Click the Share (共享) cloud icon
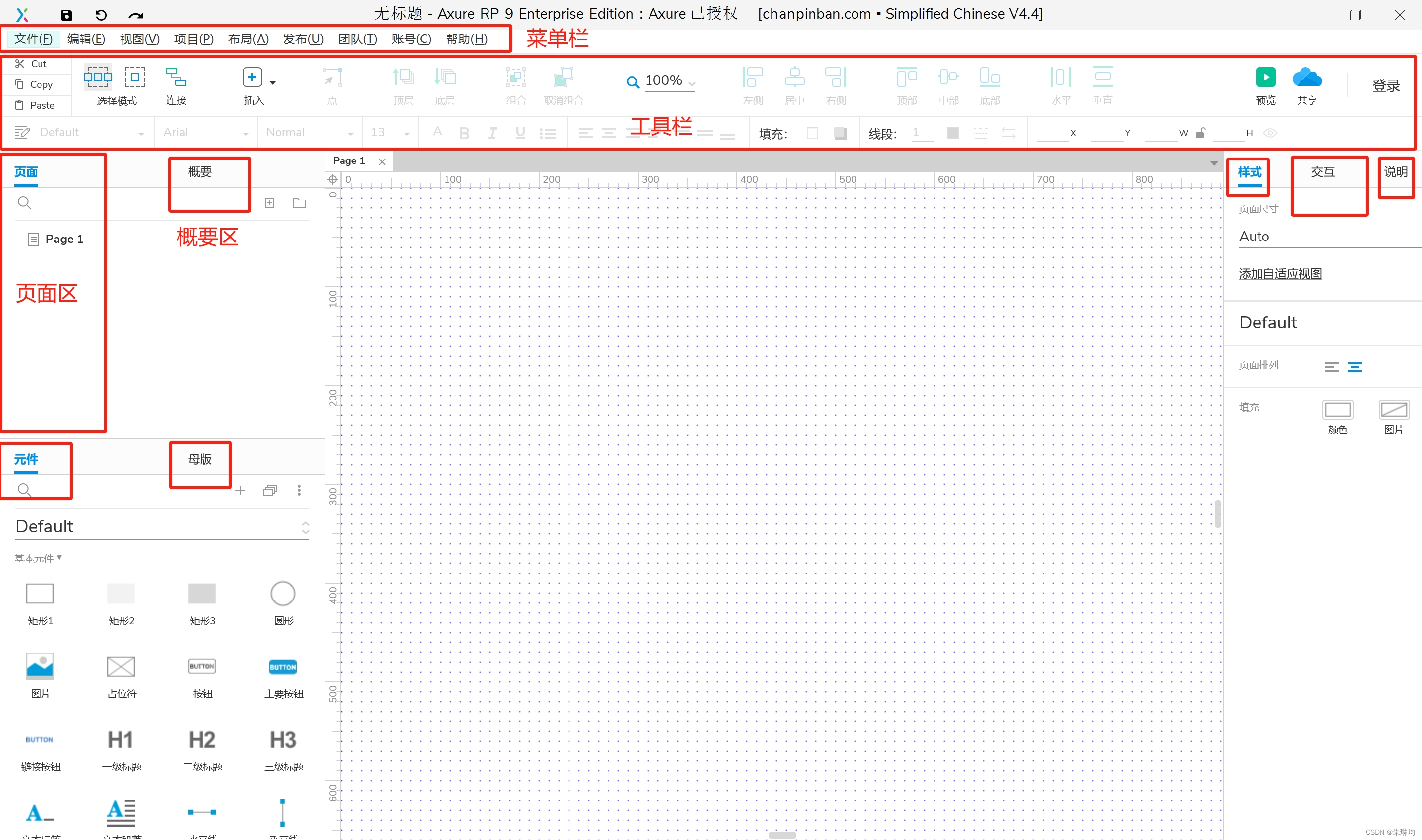Image resolution: width=1422 pixels, height=840 pixels. coord(1306,77)
